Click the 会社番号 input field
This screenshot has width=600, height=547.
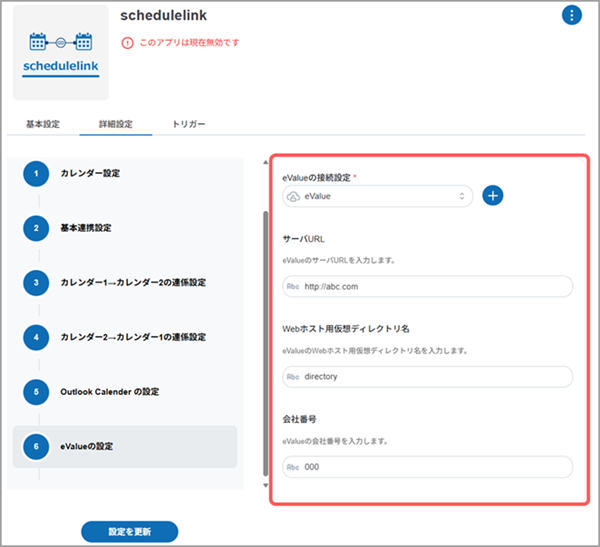point(427,467)
